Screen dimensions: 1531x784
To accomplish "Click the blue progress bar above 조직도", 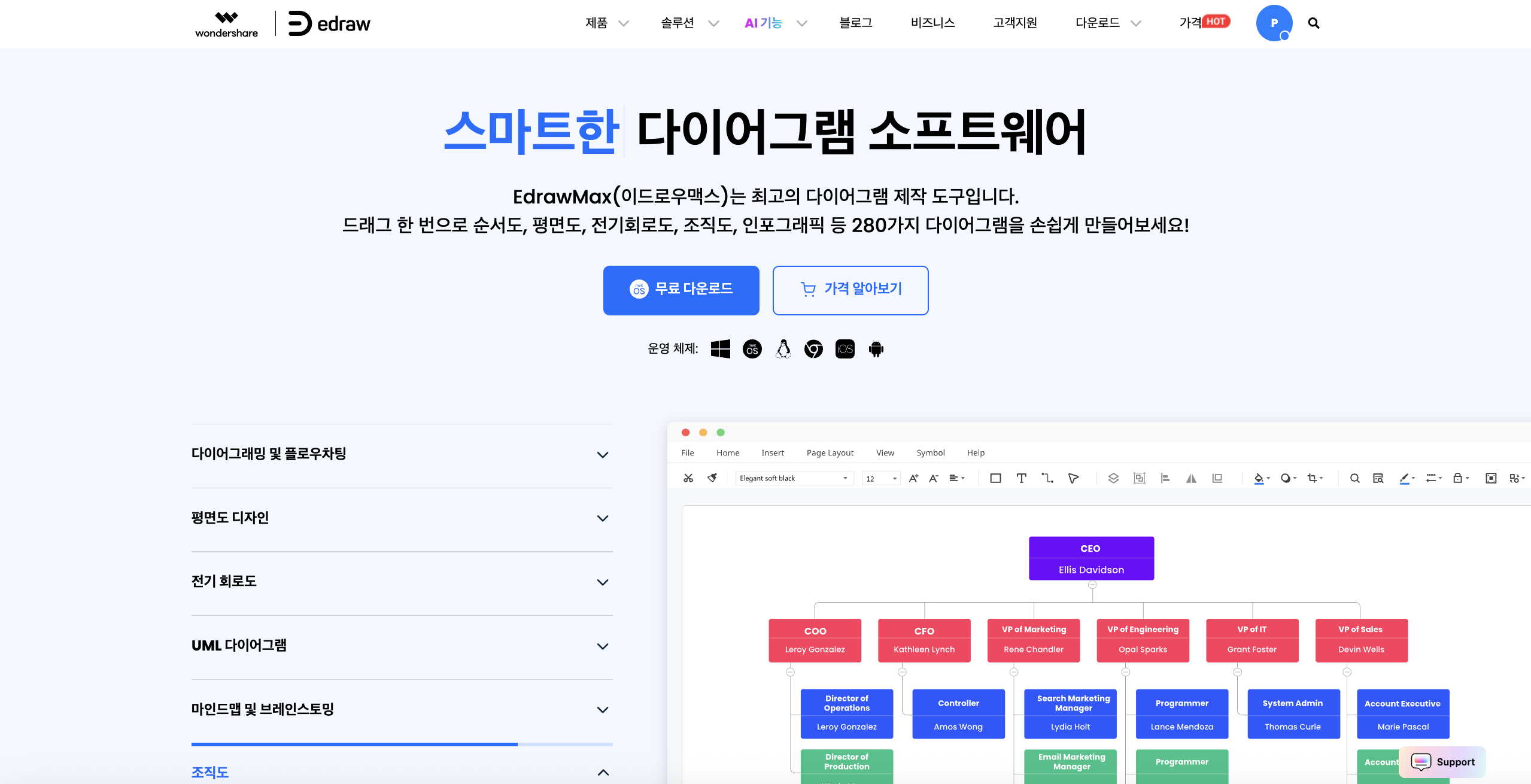I will pyautogui.click(x=354, y=744).
